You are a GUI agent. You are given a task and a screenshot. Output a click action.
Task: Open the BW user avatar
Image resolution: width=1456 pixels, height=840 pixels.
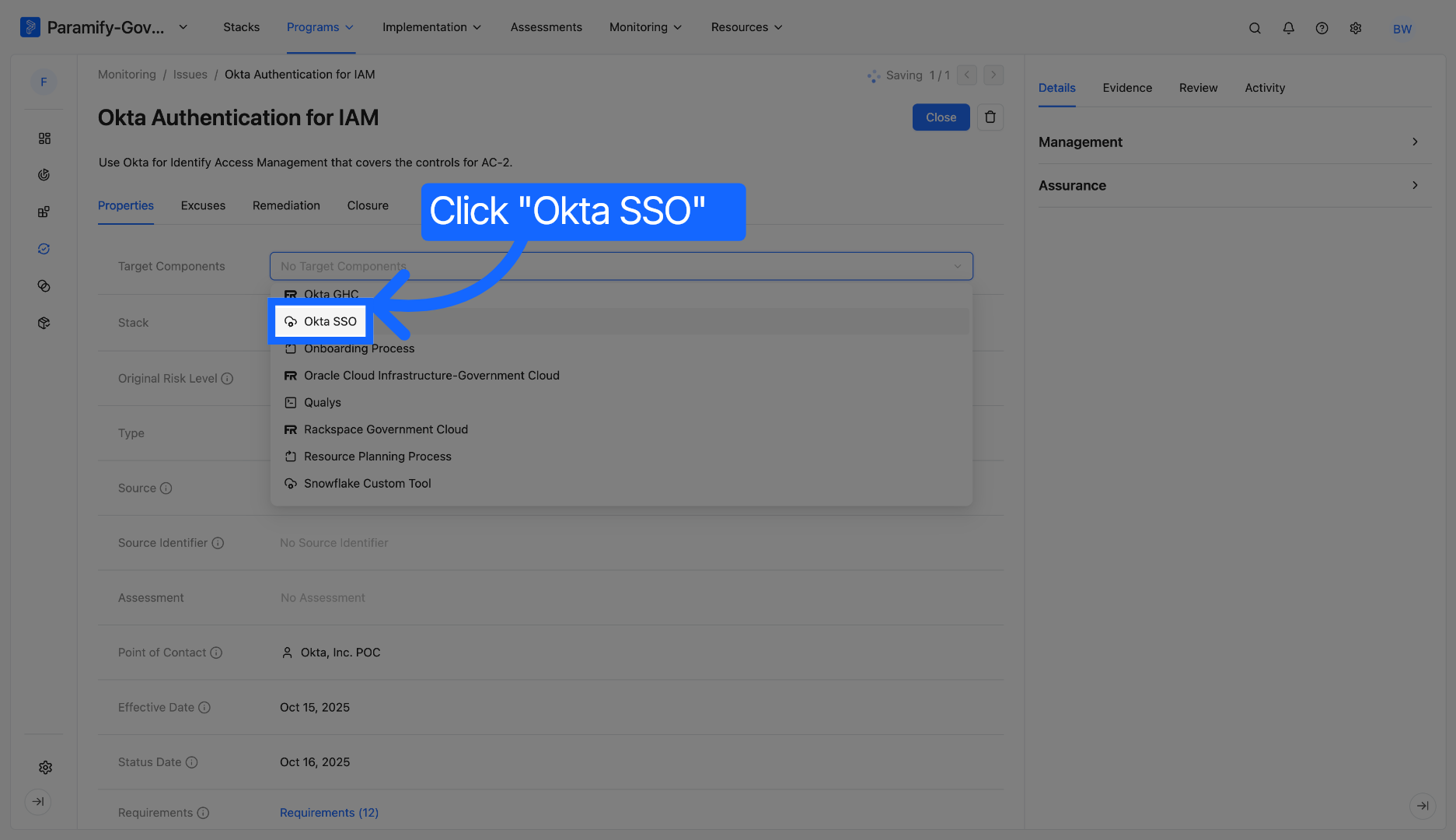tap(1402, 29)
